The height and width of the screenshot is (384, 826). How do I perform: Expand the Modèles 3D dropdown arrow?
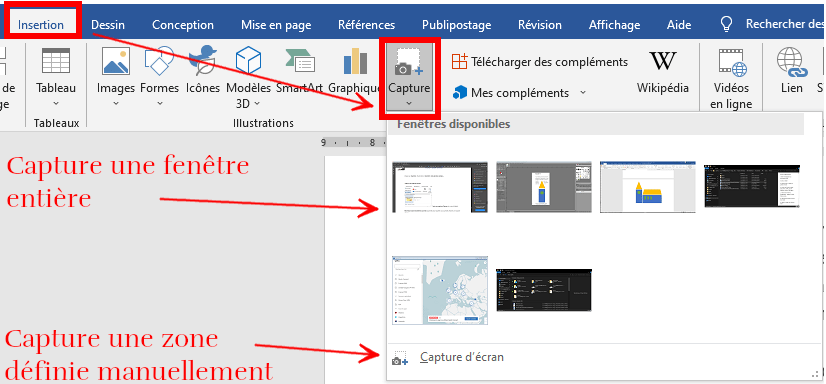(258, 103)
